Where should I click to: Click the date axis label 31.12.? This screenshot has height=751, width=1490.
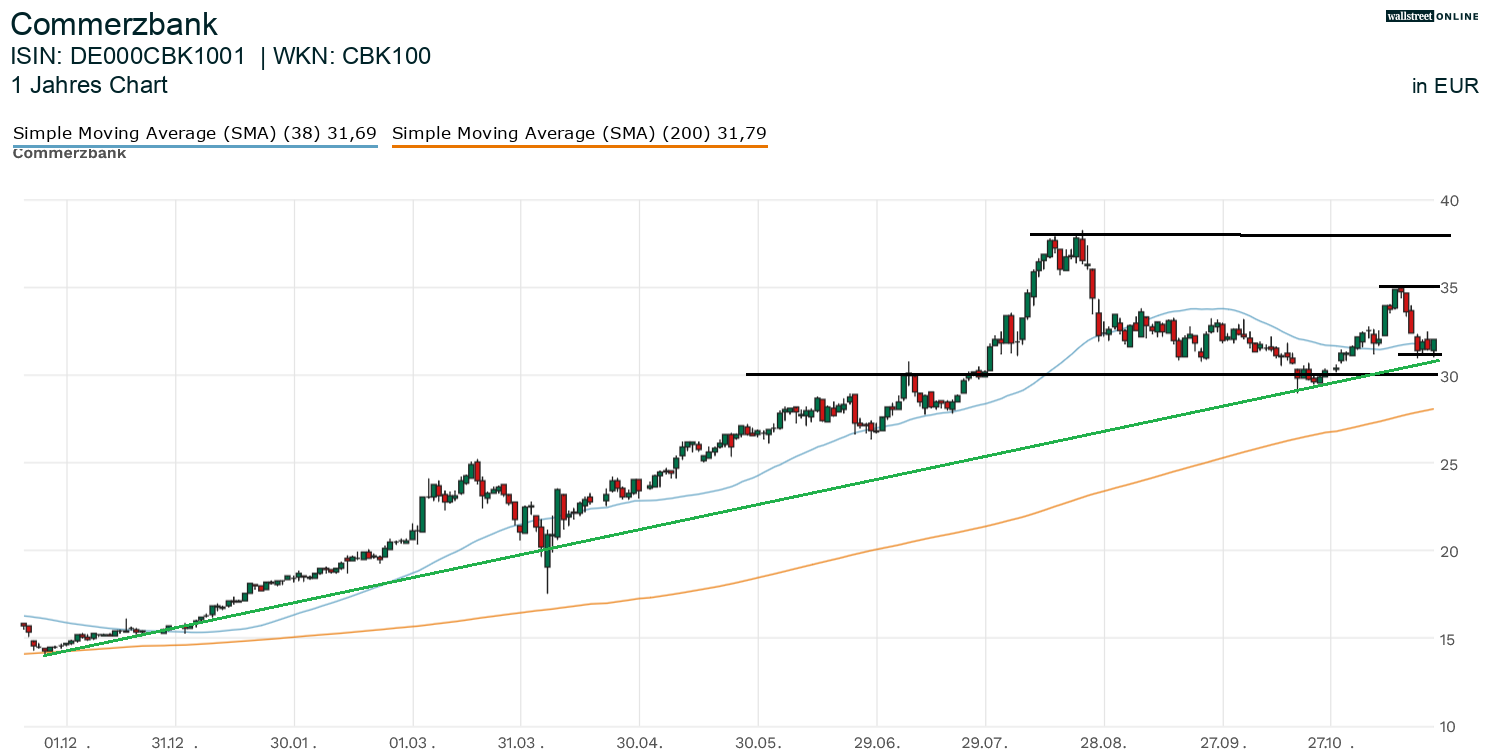coord(175,743)
